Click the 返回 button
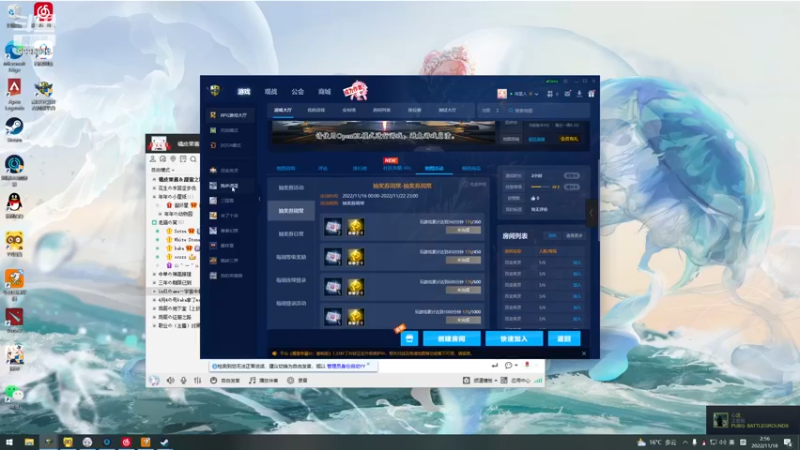 tap(564, 338)
